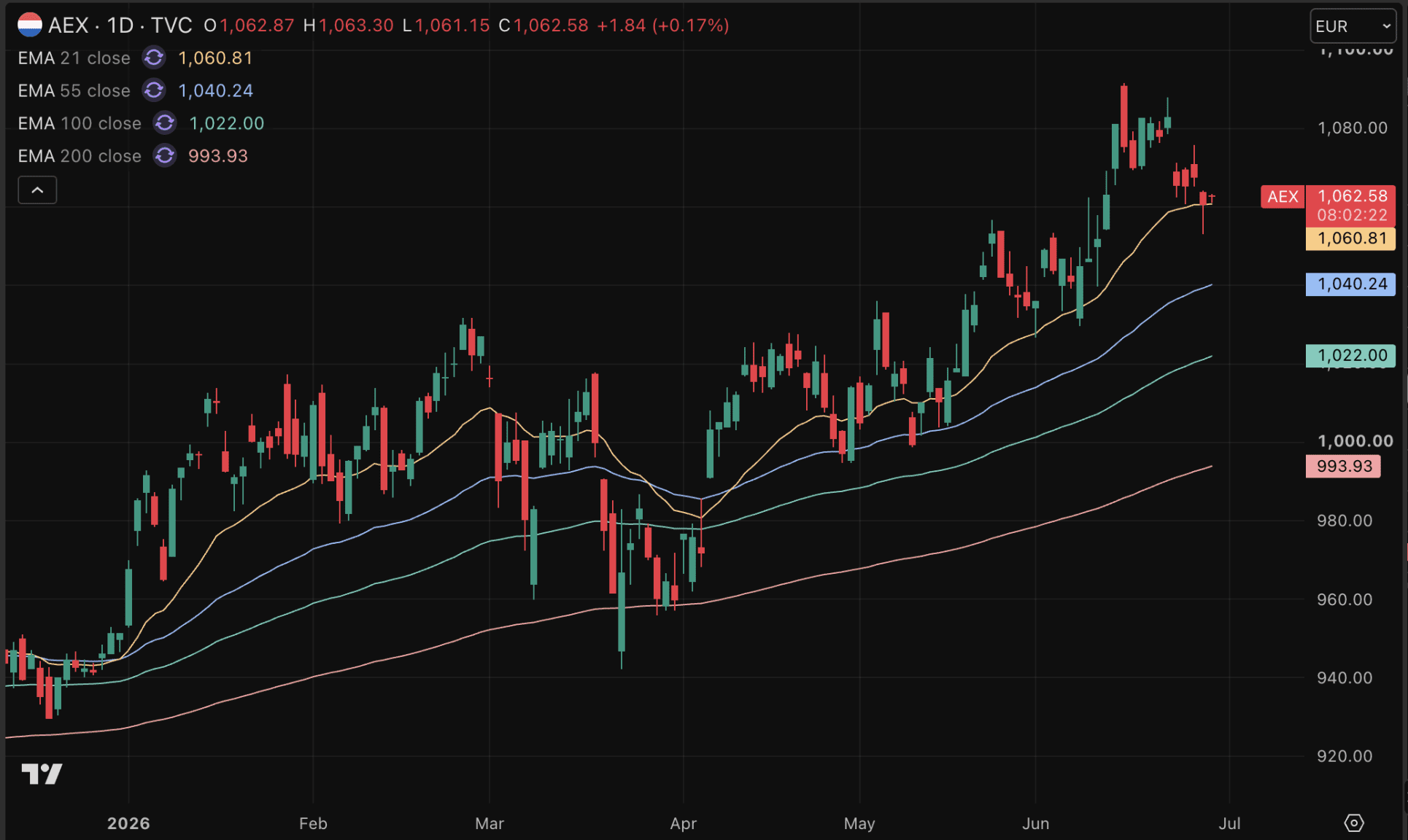The image size is (1408, 840).
Task: Select the EMA 100 close indicator label
Action: (x=80, y=124)
